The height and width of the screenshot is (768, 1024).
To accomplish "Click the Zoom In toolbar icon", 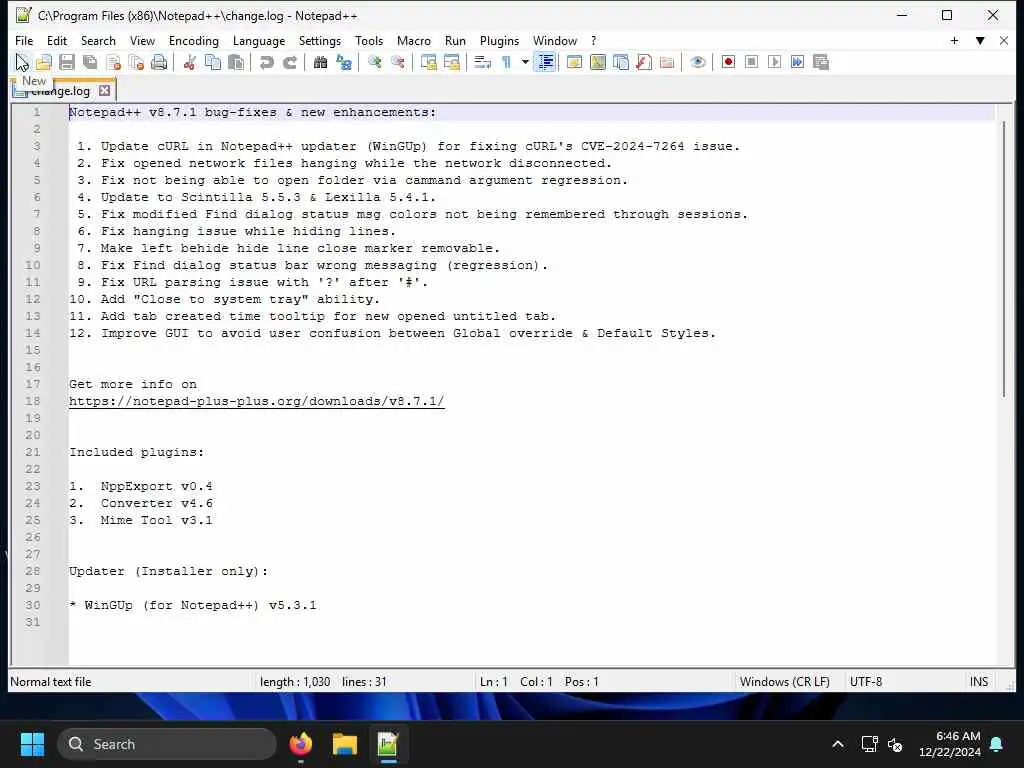I will (x=374, y=62).
